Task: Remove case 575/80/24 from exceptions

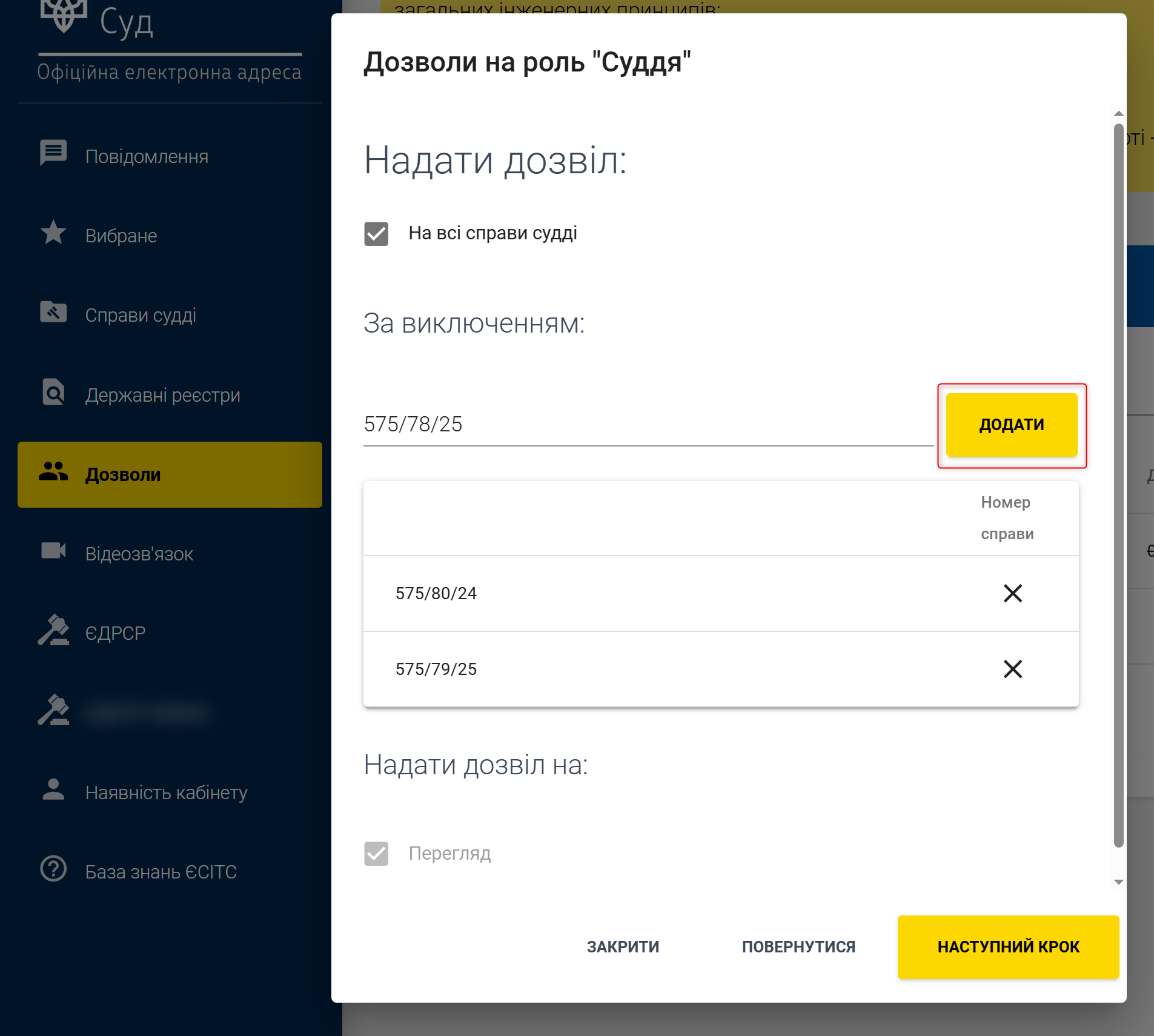Action: point(1012,593)
